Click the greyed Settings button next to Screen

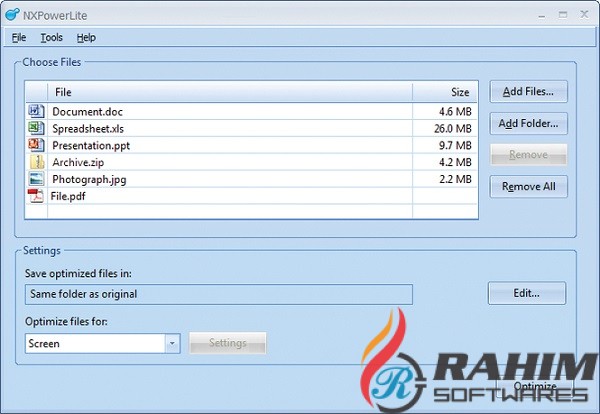228,343
